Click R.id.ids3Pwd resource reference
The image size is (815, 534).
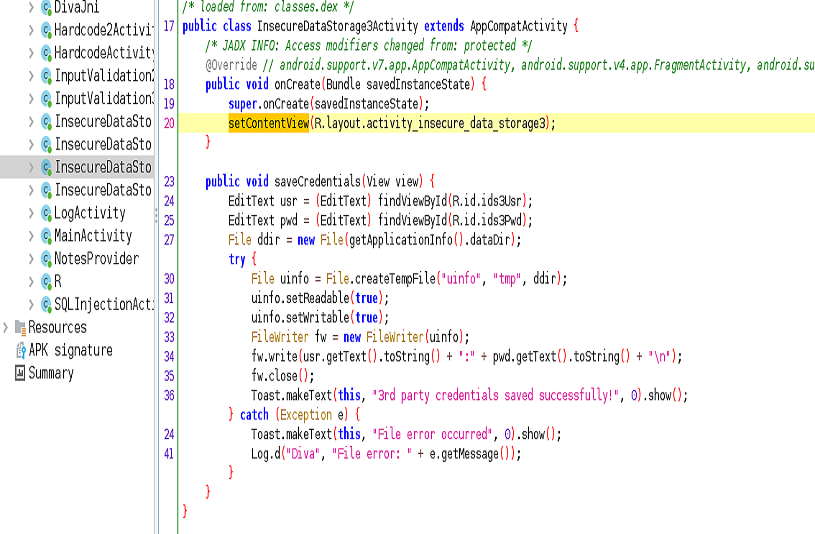pos(487,220)
